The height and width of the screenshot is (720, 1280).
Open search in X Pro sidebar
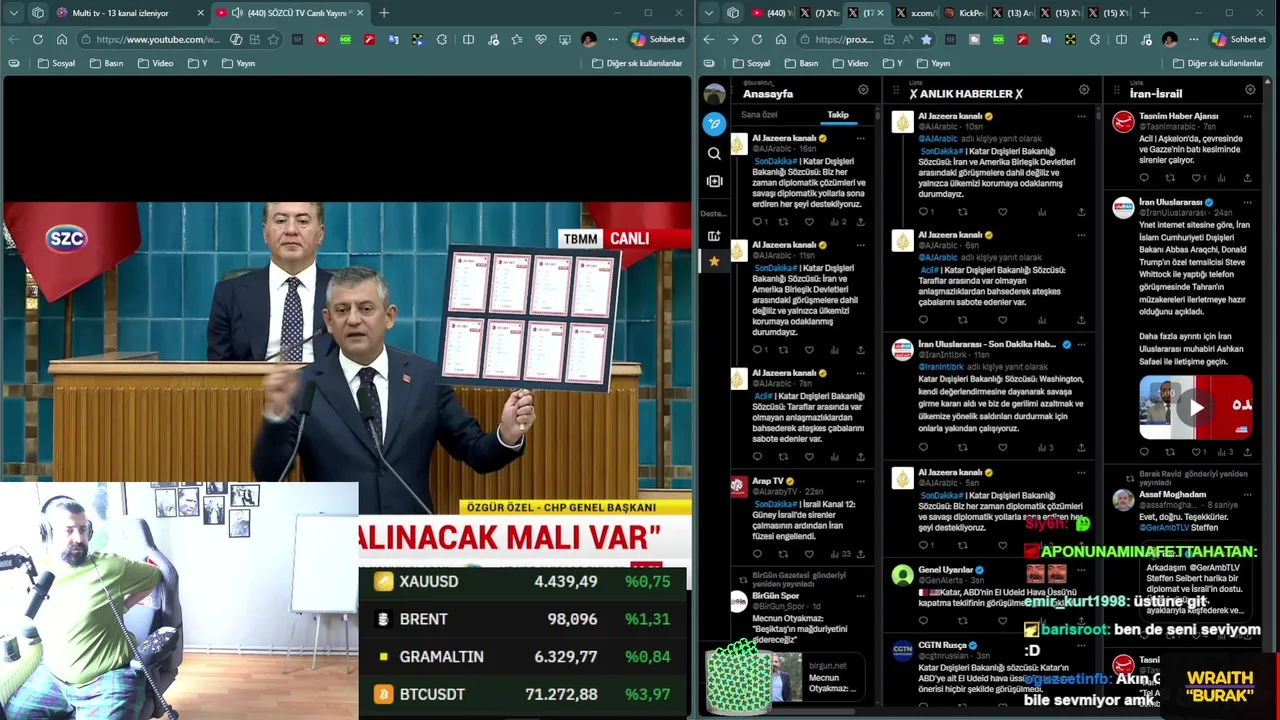coord(714,153)
